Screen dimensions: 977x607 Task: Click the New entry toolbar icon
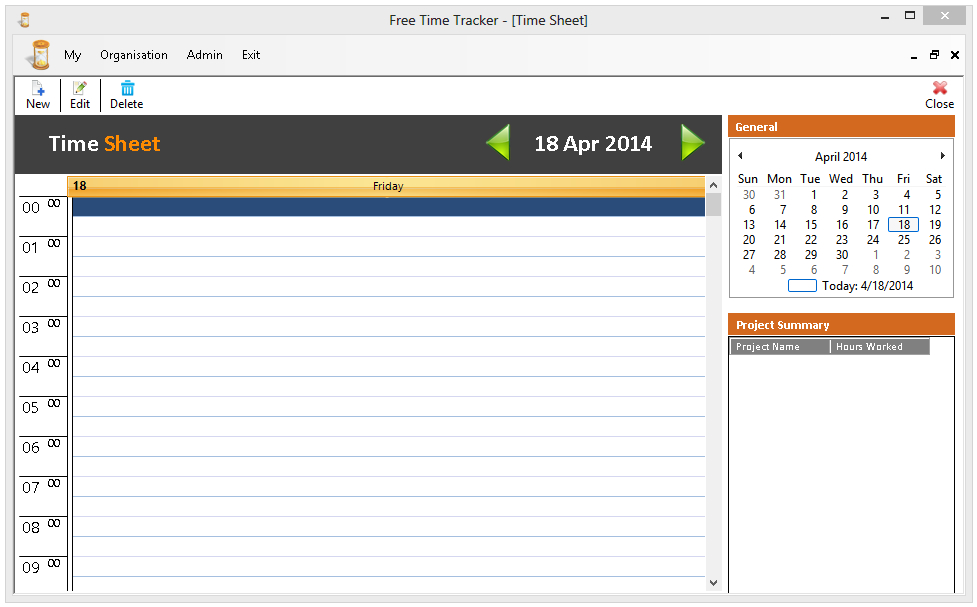point(38,89)
